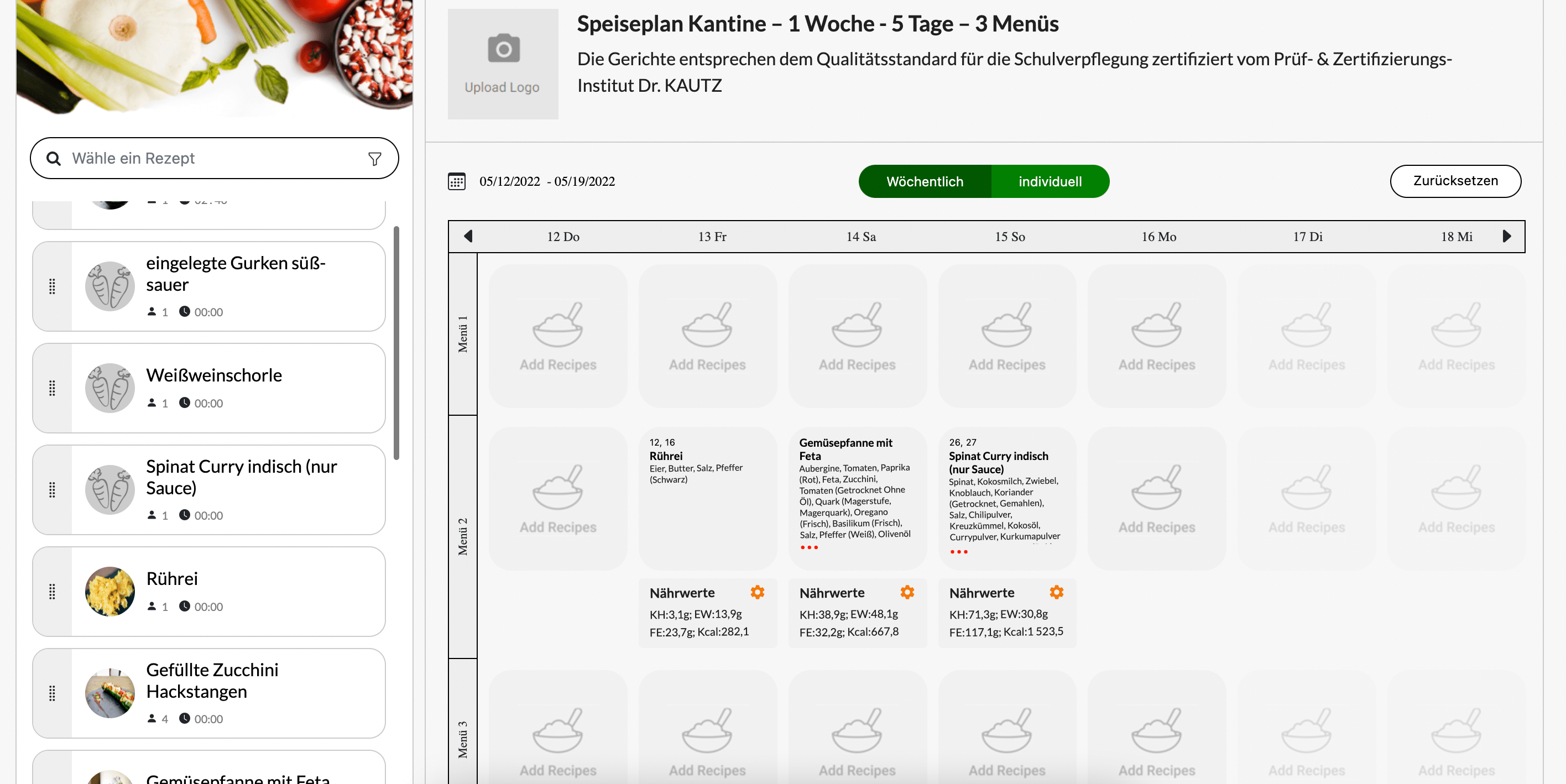Viewport: 1566px width, 784px height.
Task: Select the Menü 2 row label
Action: coord(463,537)
